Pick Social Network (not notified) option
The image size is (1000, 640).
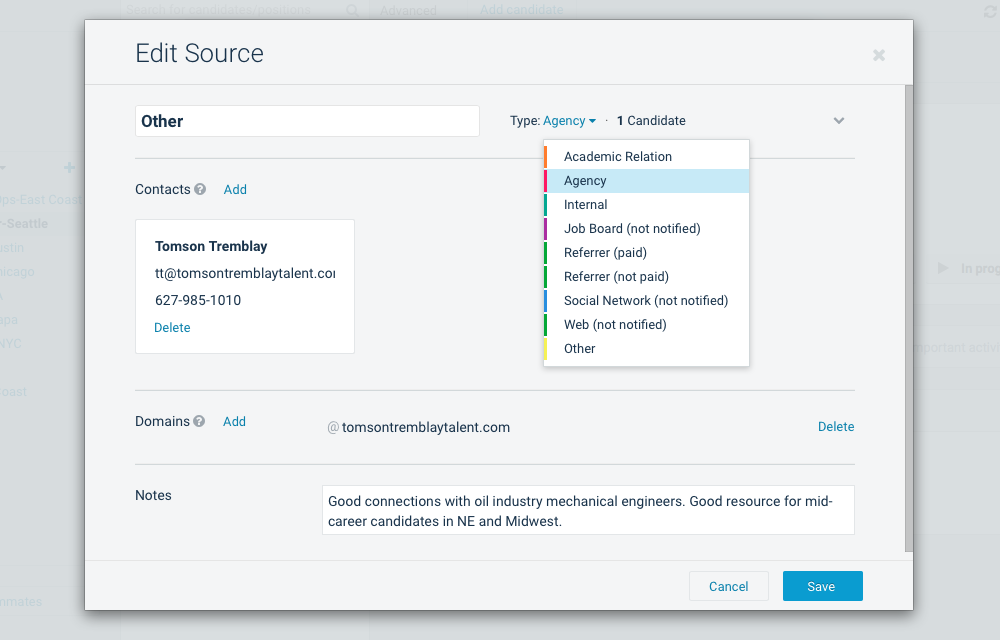click(645, 301)
